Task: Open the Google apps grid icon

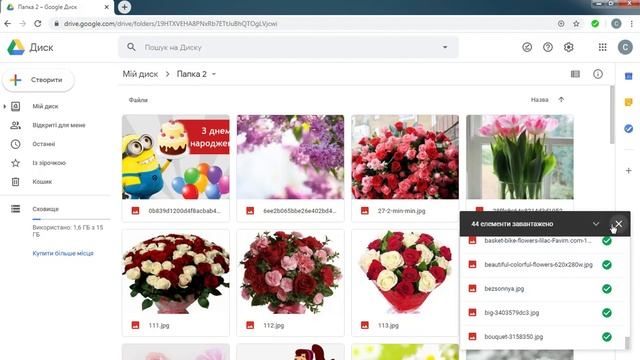Action: 602,47
